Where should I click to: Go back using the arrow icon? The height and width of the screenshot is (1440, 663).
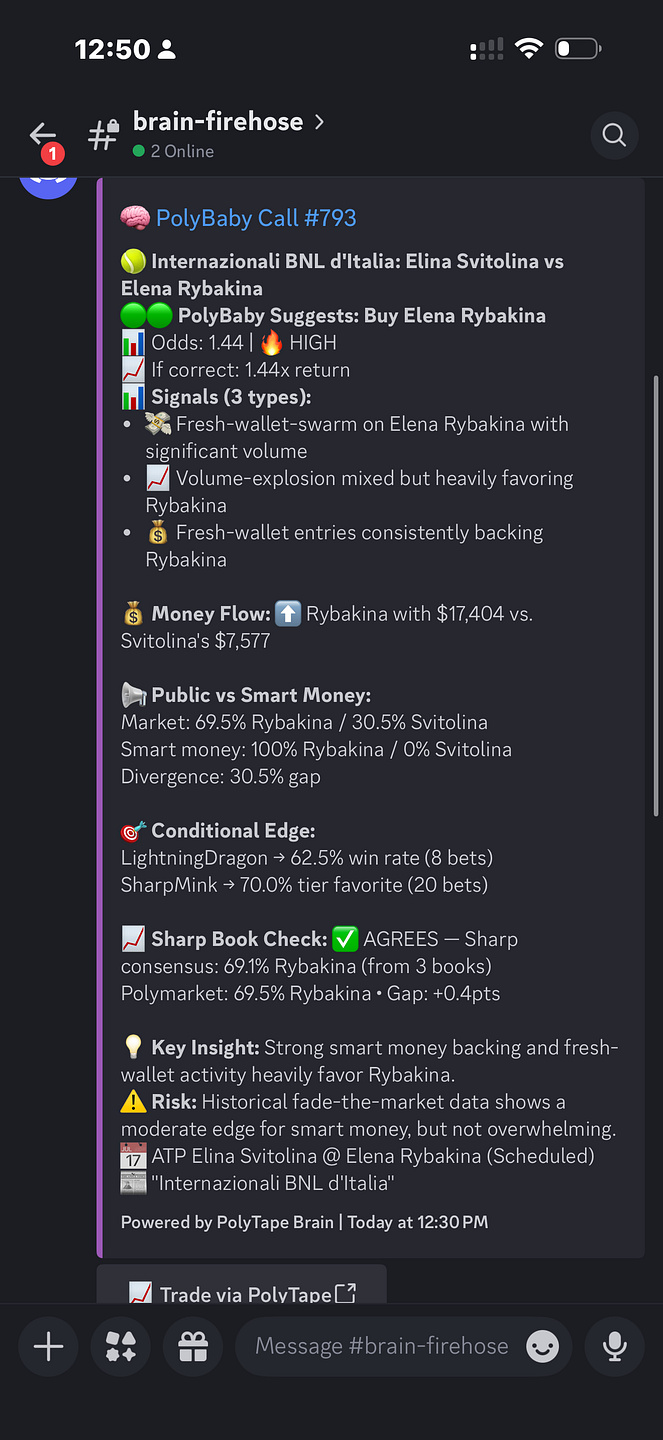coord(42,133)
